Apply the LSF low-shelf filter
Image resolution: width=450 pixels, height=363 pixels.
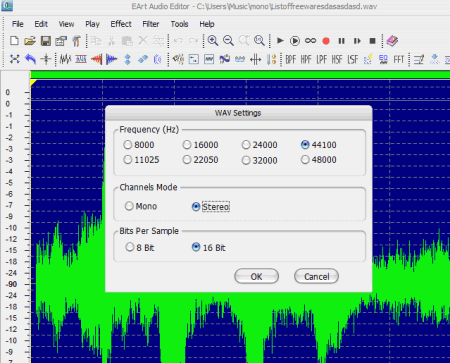[352, 60]
